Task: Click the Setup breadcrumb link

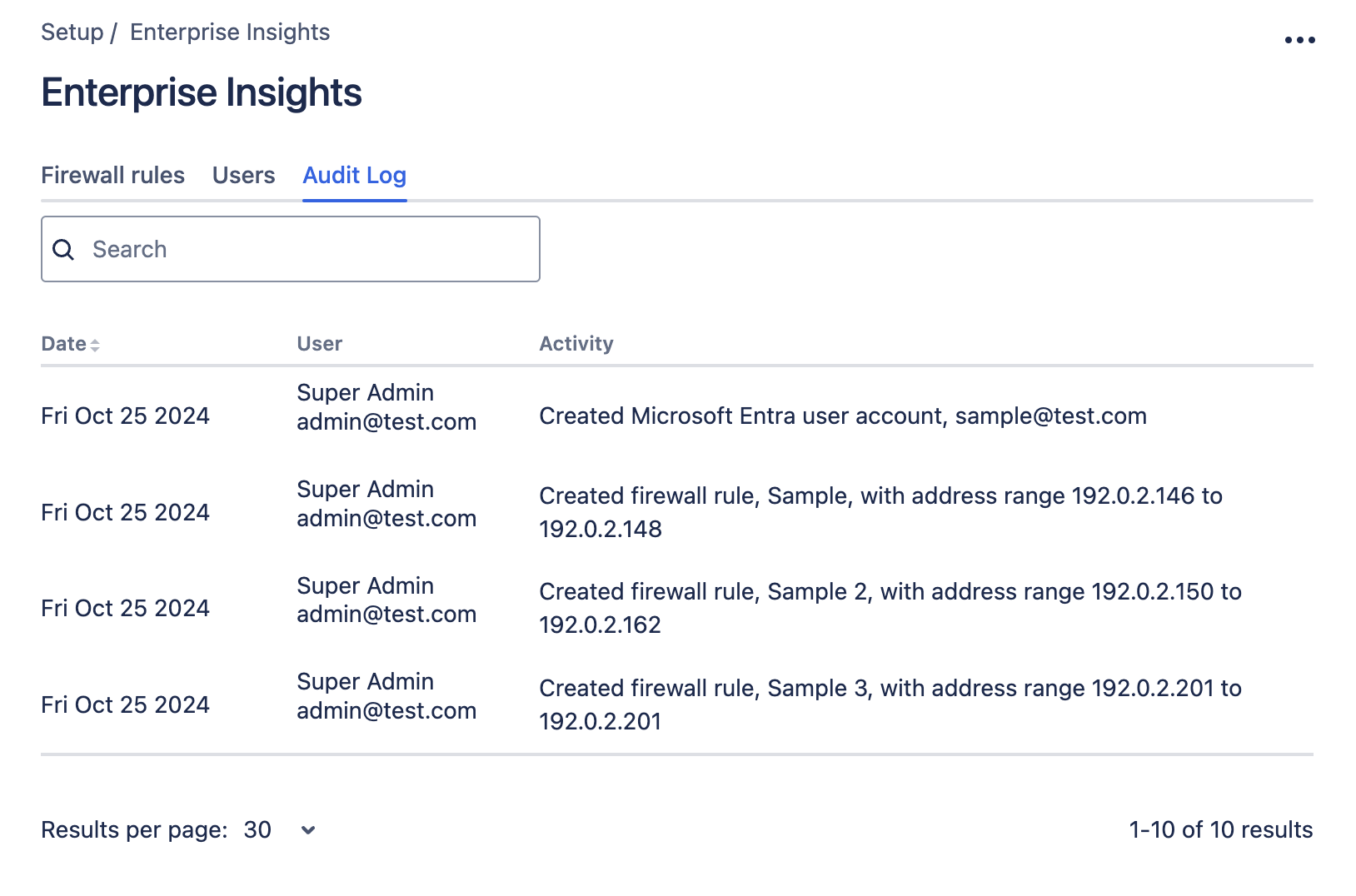Action: [72, 32]
